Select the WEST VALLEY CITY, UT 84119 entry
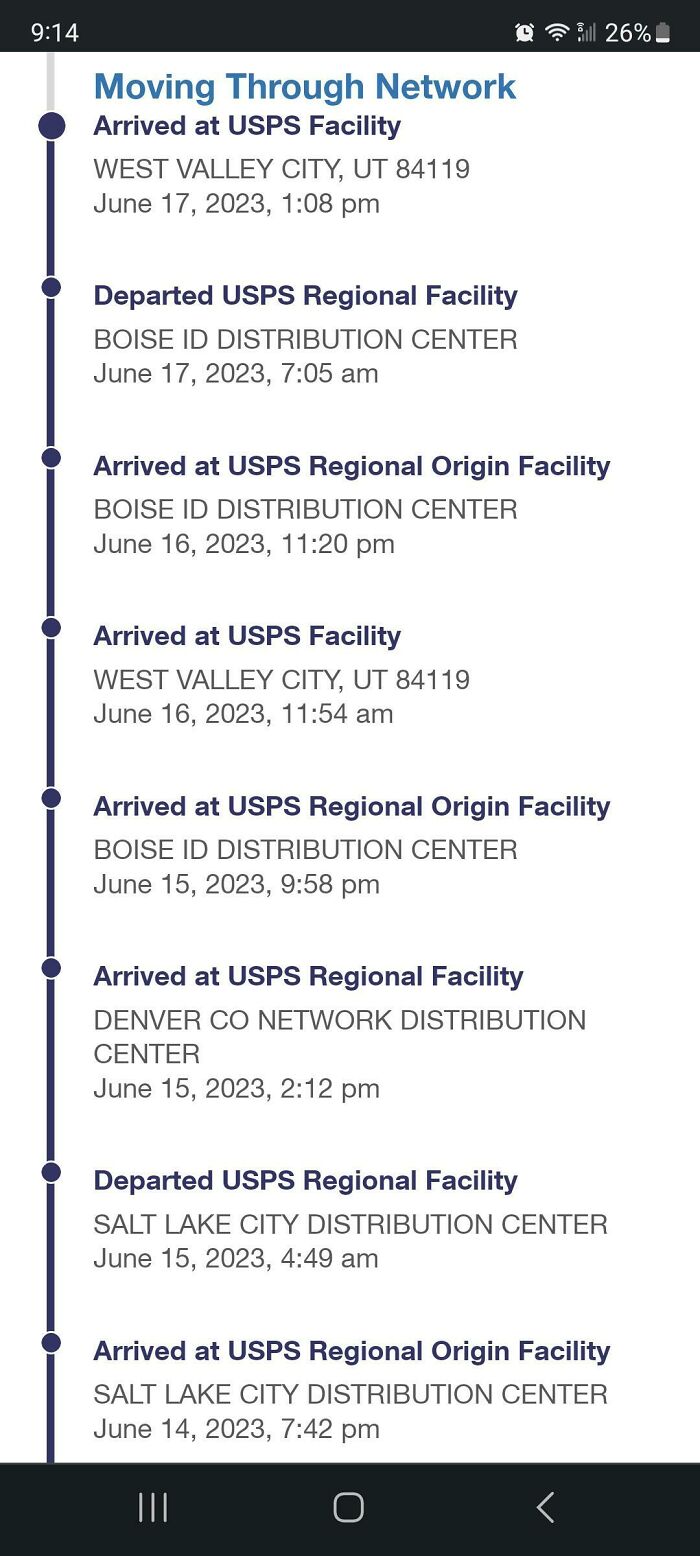The image size is (700, 1556). (x=282, y=170)
